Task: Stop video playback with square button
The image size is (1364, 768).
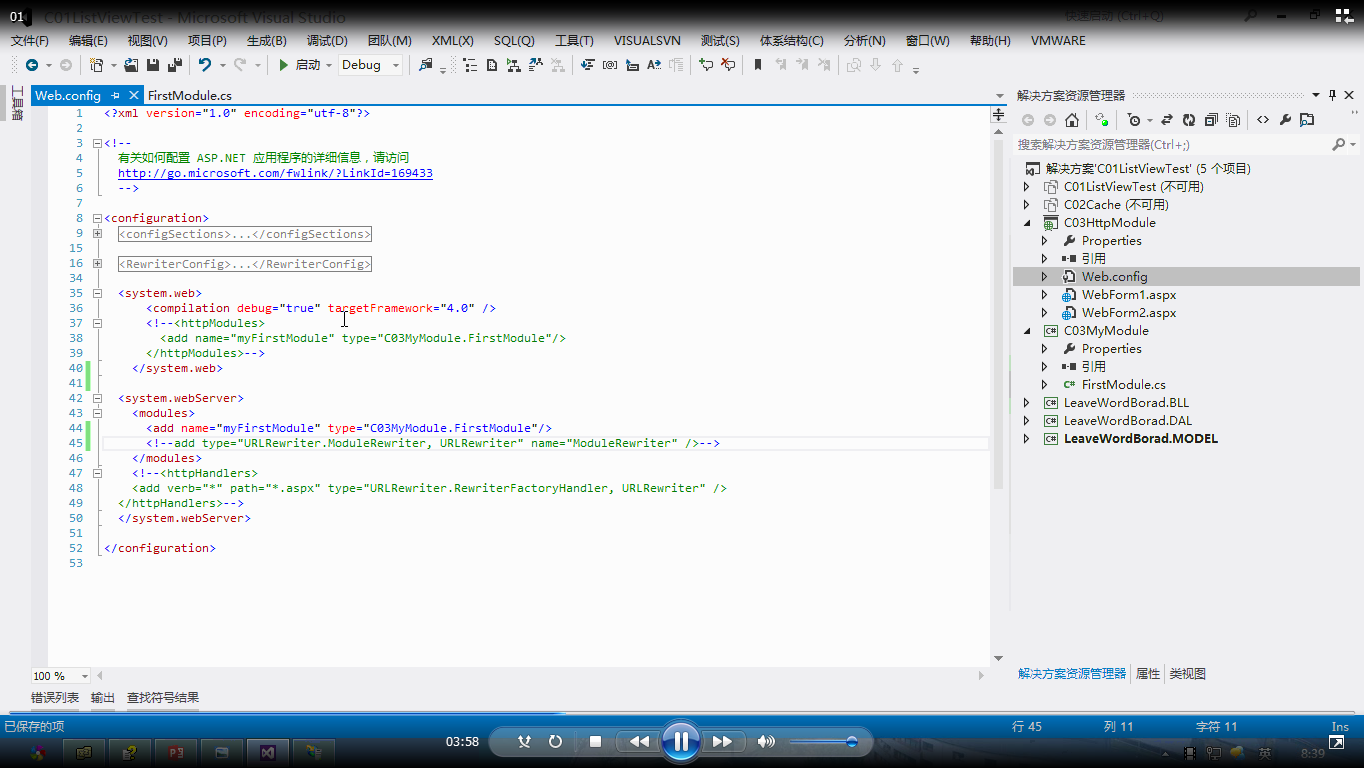Action: (x=595, y=741)
